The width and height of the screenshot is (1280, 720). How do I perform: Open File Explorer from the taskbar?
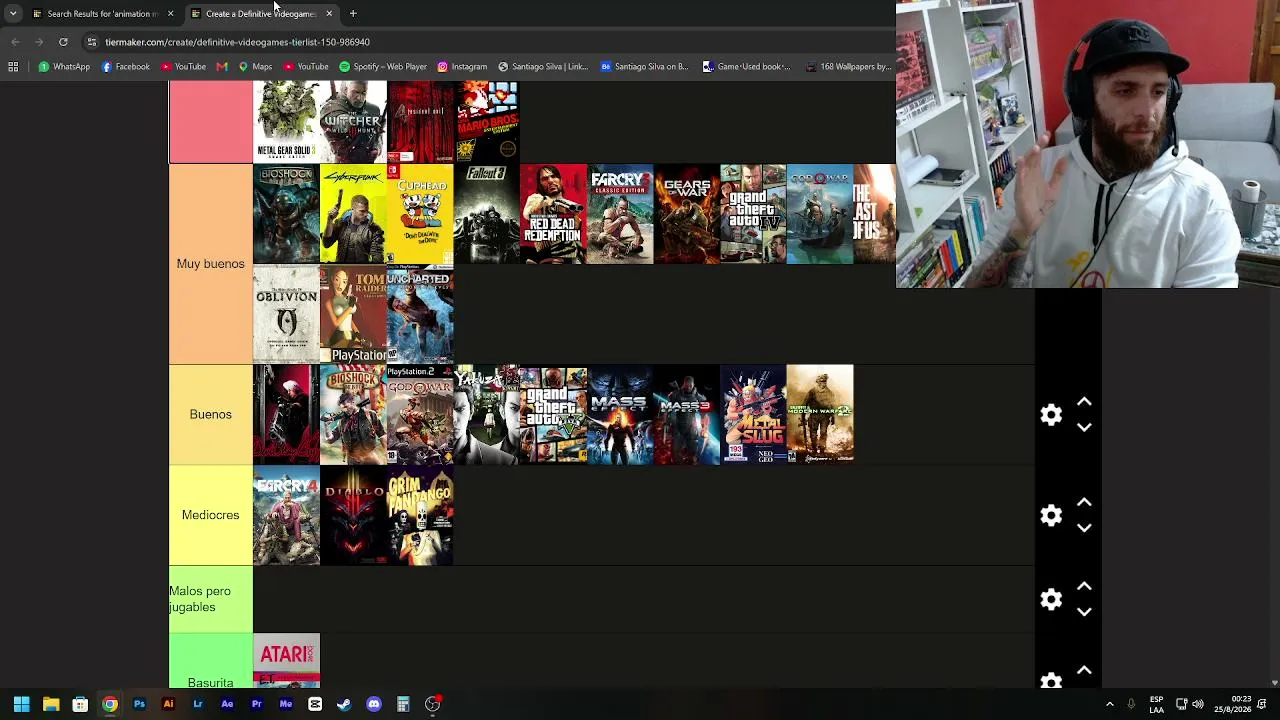click(51, 704)
